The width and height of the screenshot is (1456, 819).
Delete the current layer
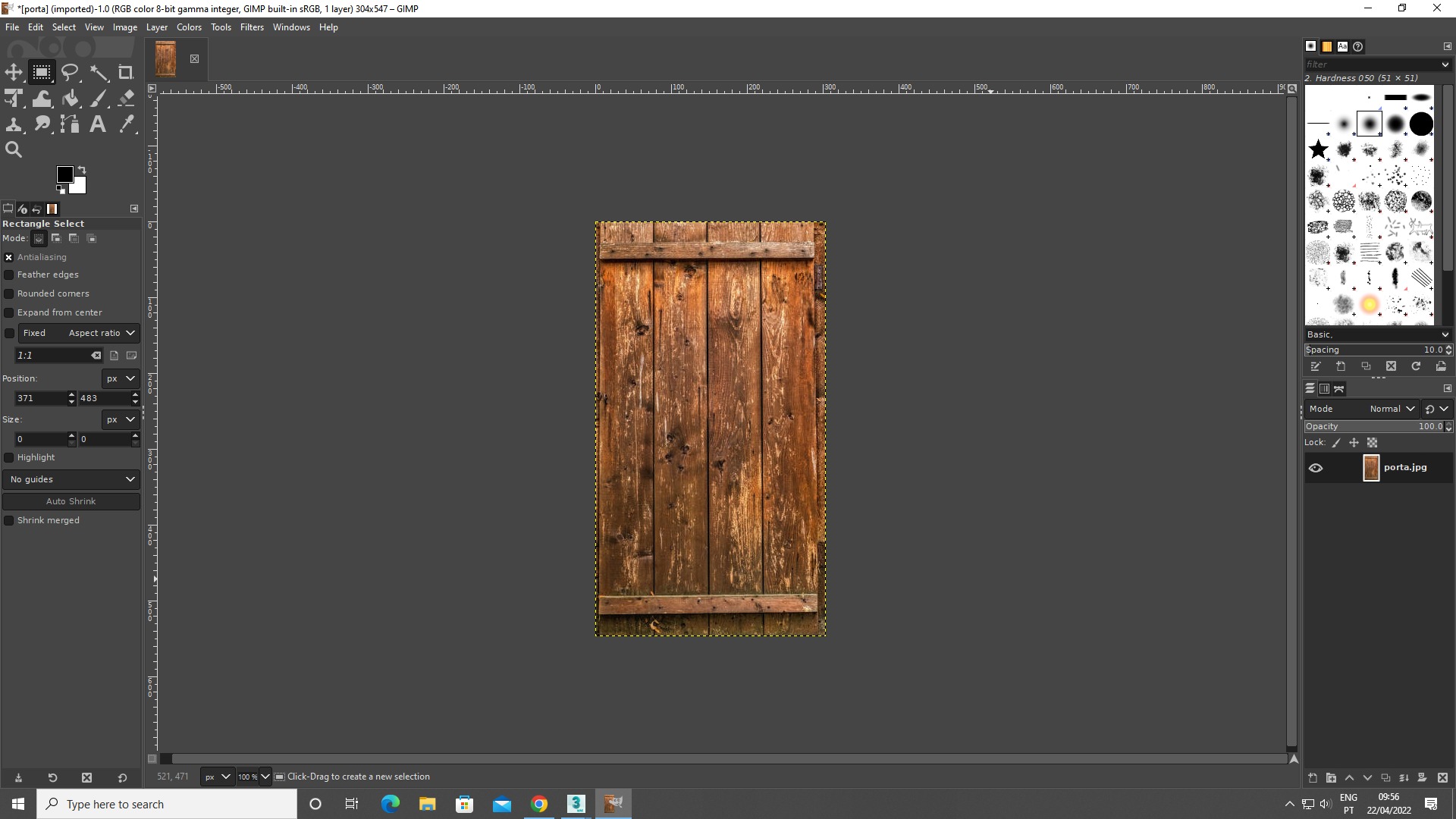point(1442,778)
